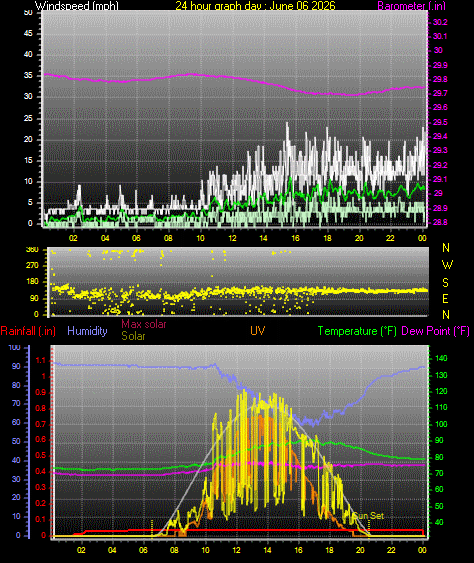This screenshot has height=563, width=474.
Task: Click the 'N' compass label at top of wind direction
Action: pyautogui.click(x=446, y=248)
